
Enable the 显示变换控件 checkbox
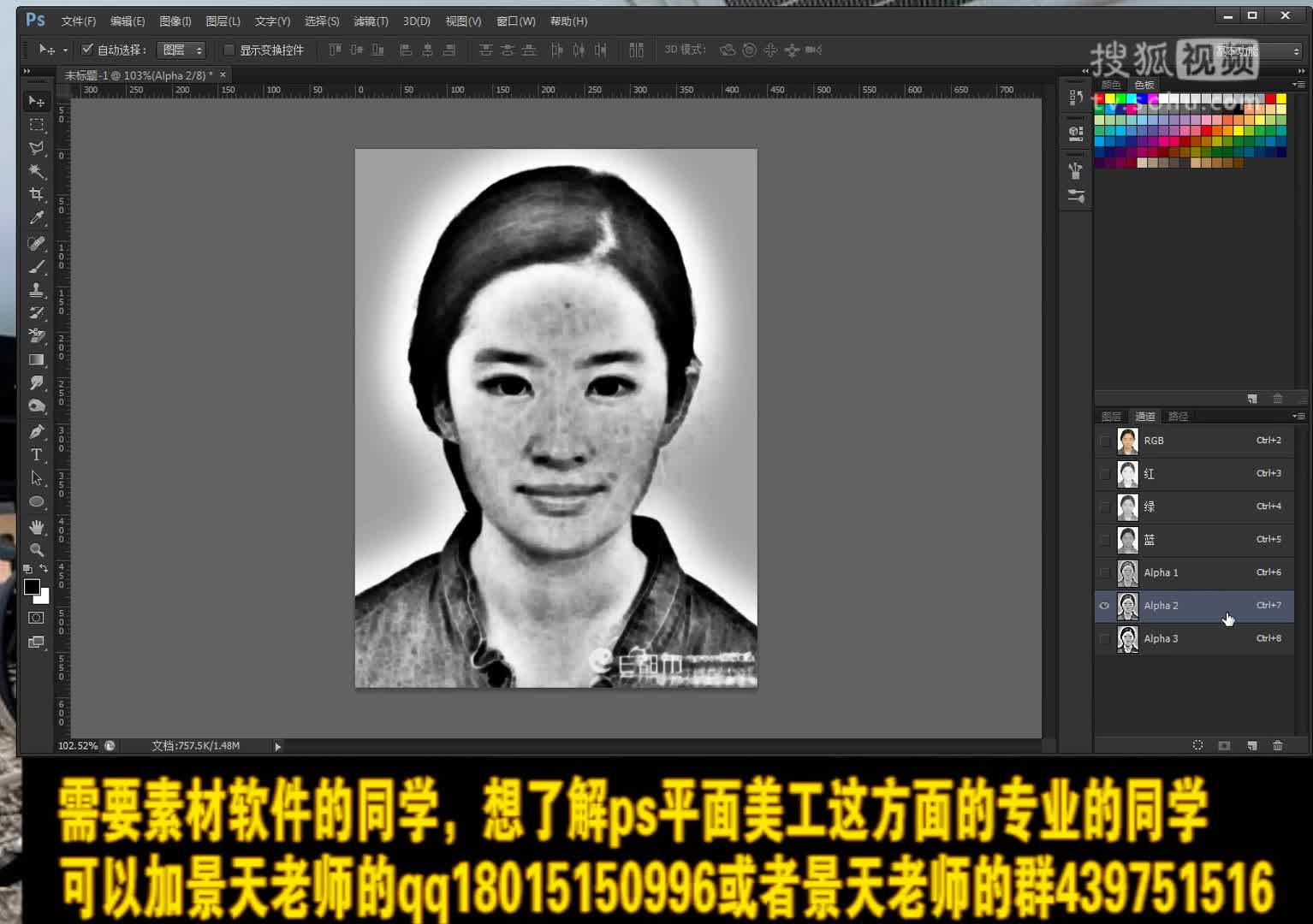(x=229, y=50)
